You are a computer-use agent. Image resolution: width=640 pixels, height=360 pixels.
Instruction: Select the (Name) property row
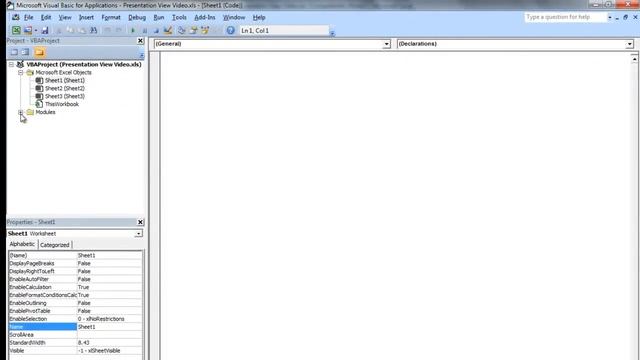pyautogui.click(x=76, y=256)
